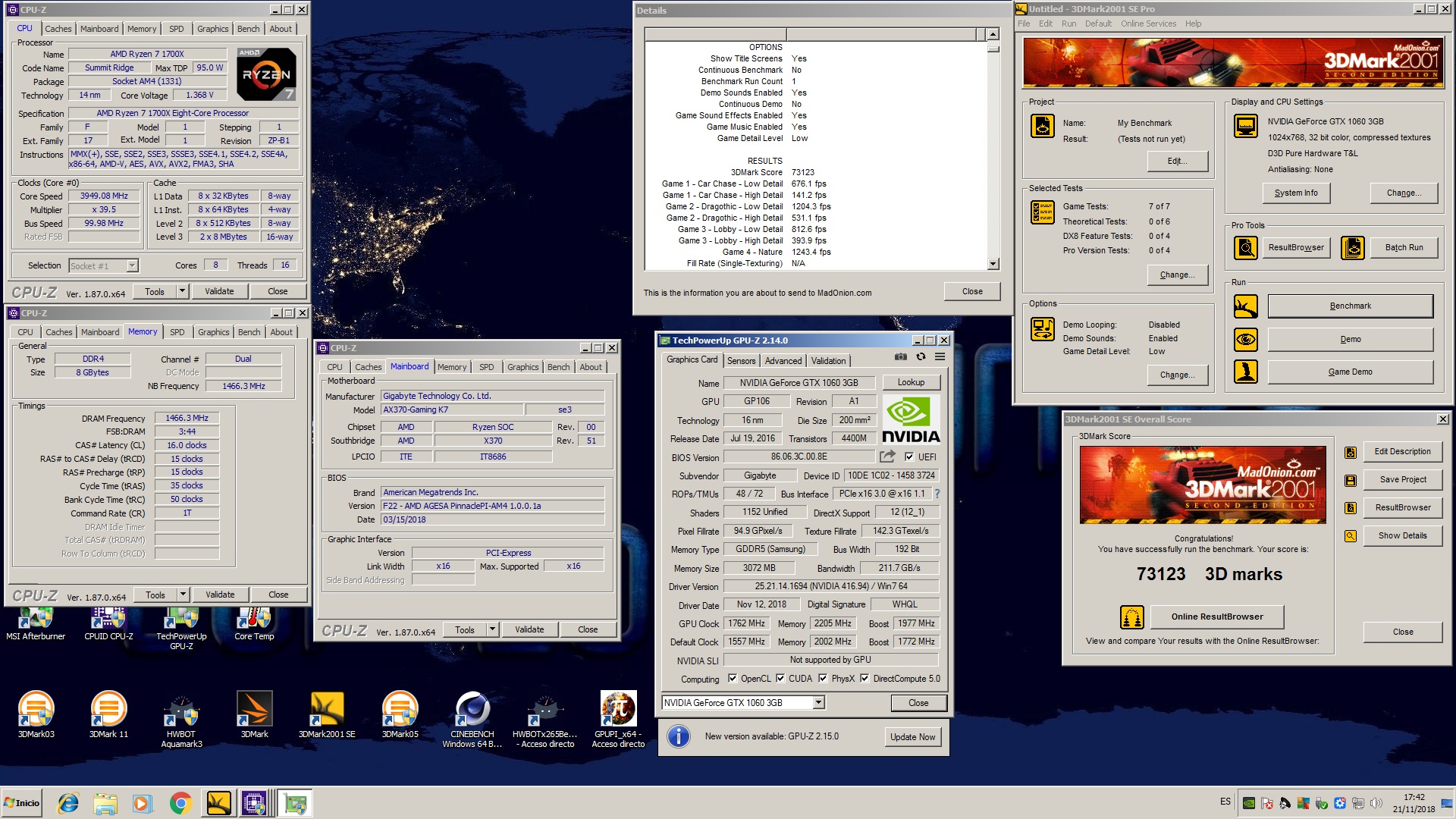
Task: Click the Close button in Details window
Action: [x=972, y=291]
